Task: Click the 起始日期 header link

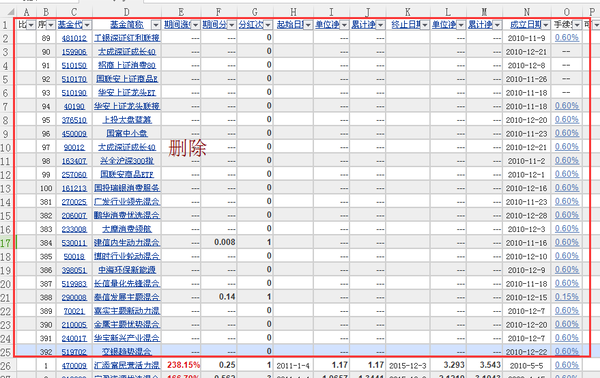Action: pos(290,25)
